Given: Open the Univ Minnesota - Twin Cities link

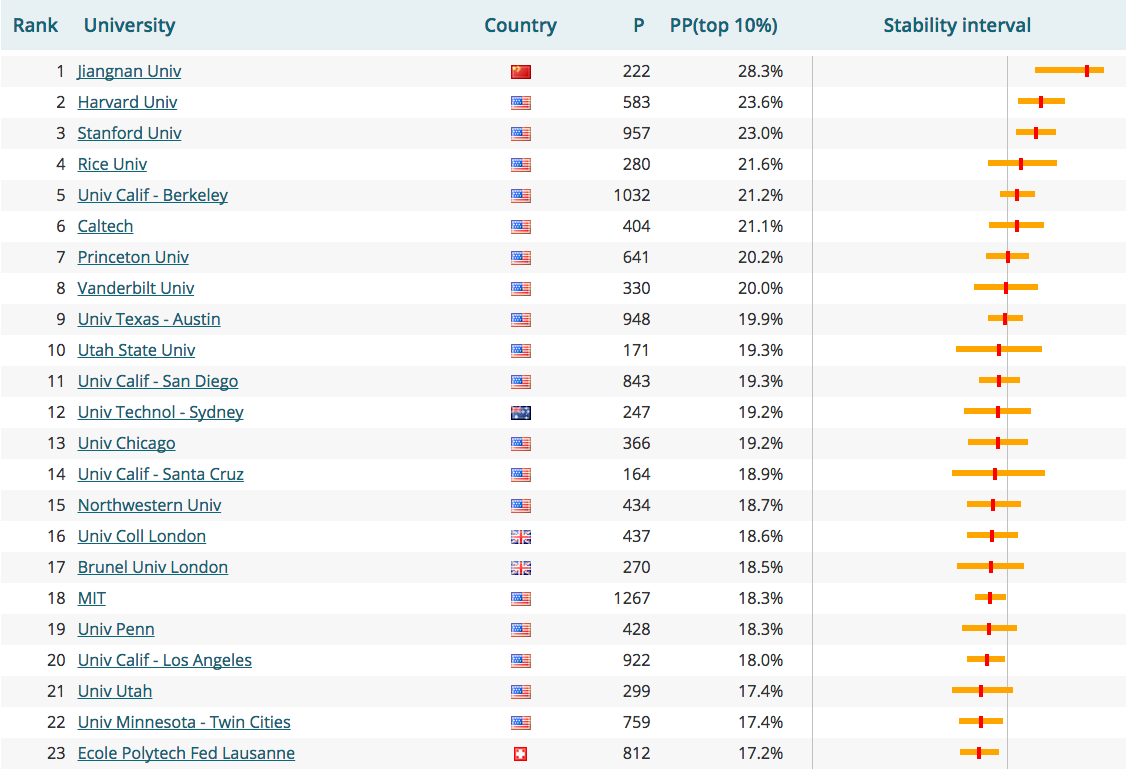Looking at the screenshot, I should (x=184, y=722).
